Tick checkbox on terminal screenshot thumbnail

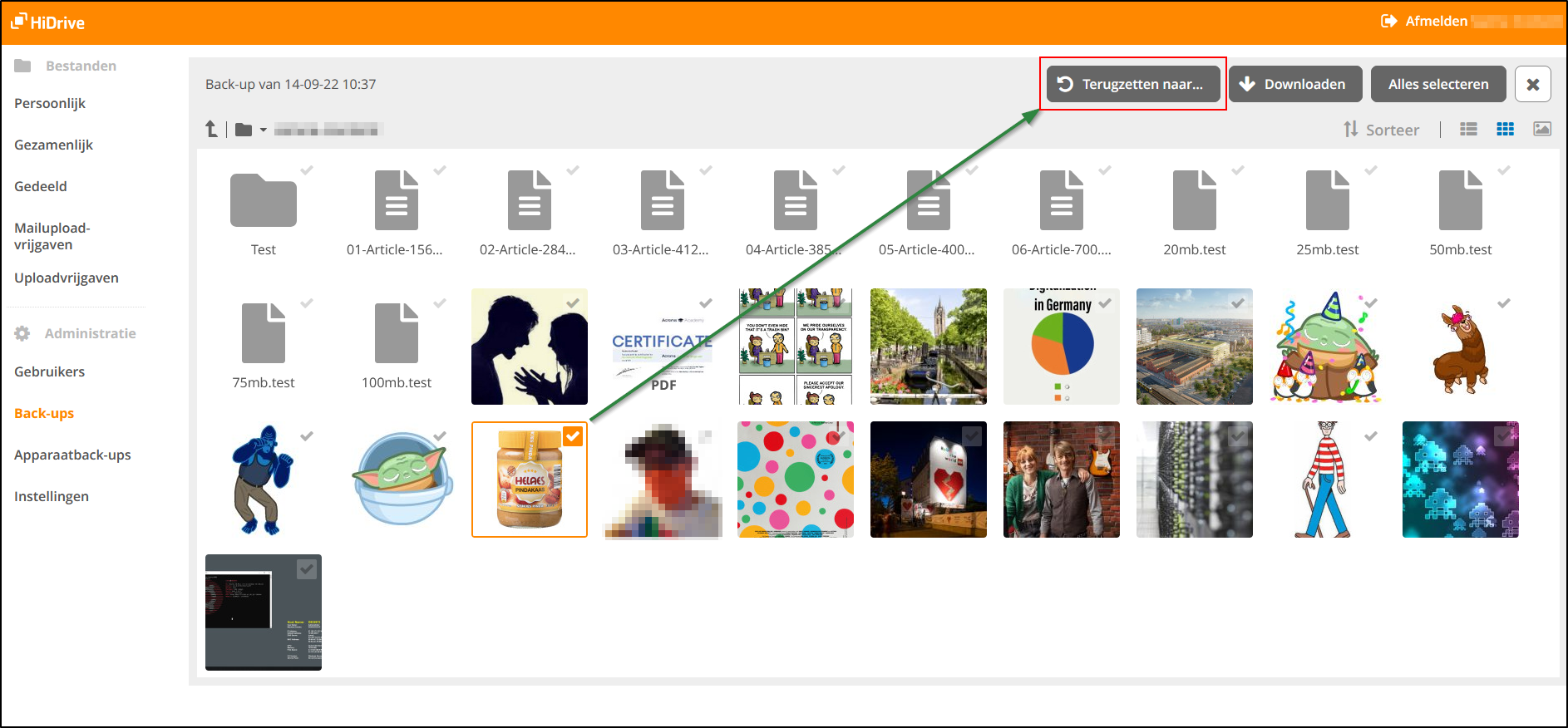coord(307,569)
